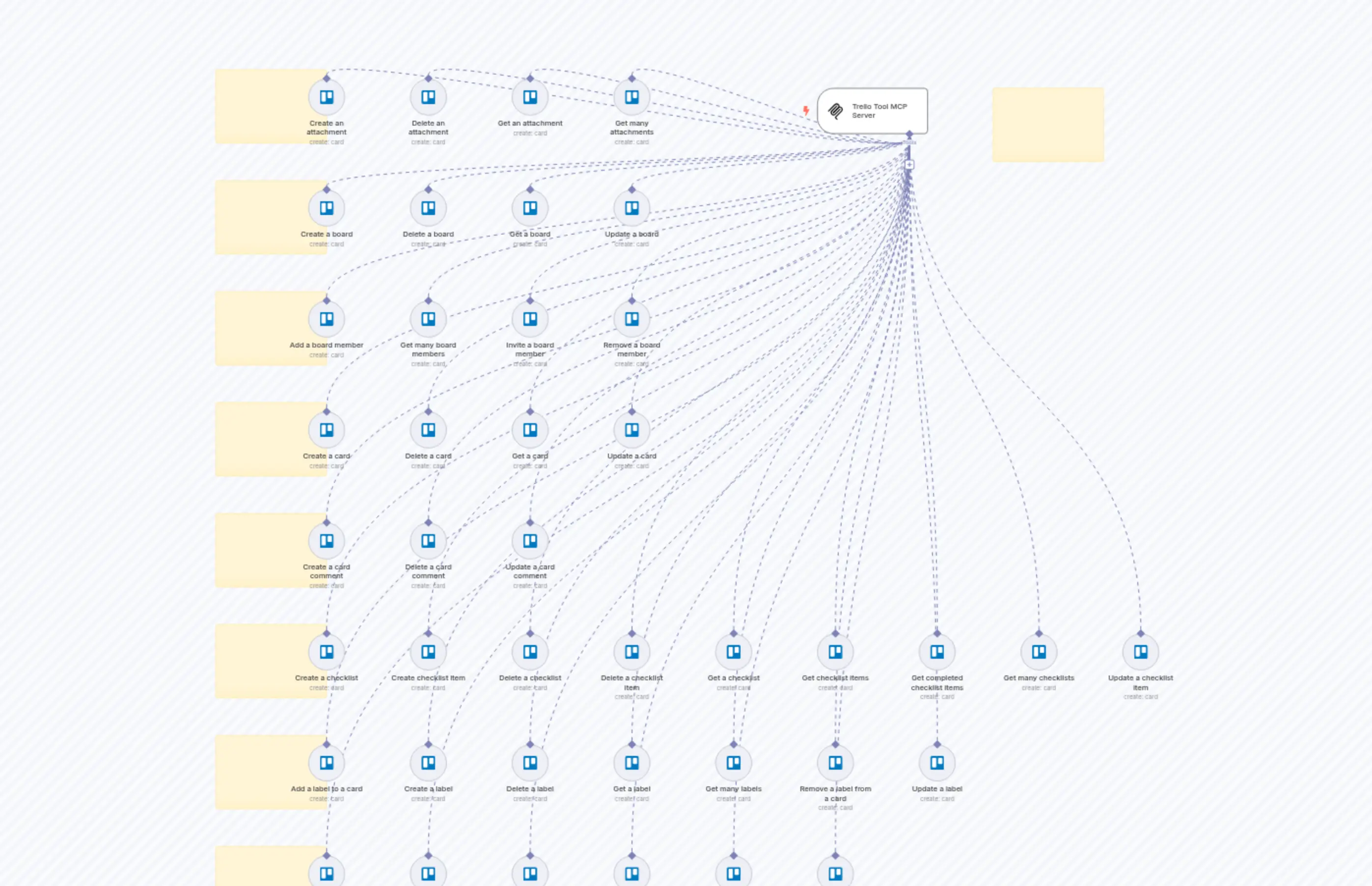Screen dimensions: 1372x886
Task: Select the Create an attachment Trello node
Action: pos(326,97)
